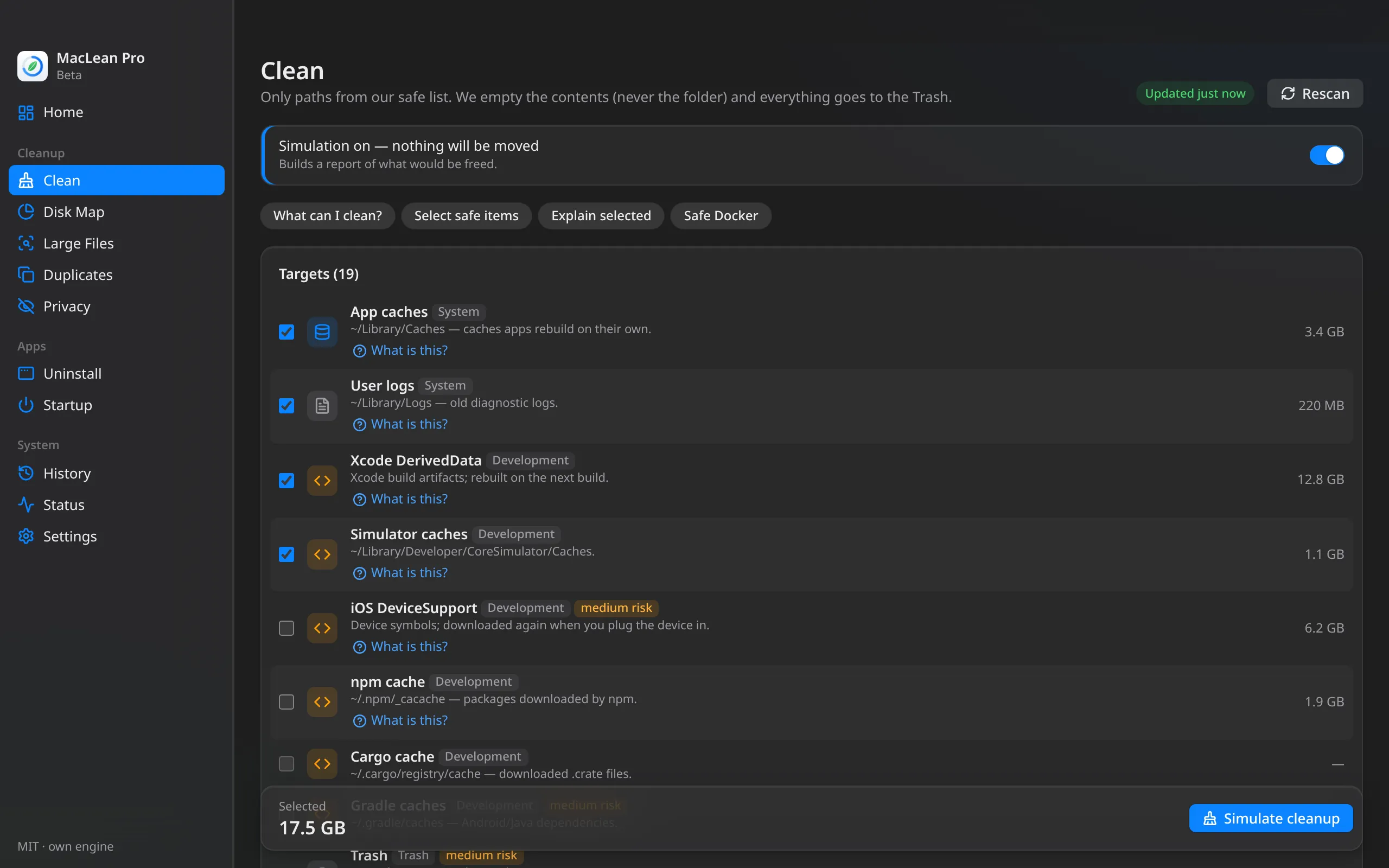
Task: Uncheck the Simulator caches checkbox
Action: [286, 554]
